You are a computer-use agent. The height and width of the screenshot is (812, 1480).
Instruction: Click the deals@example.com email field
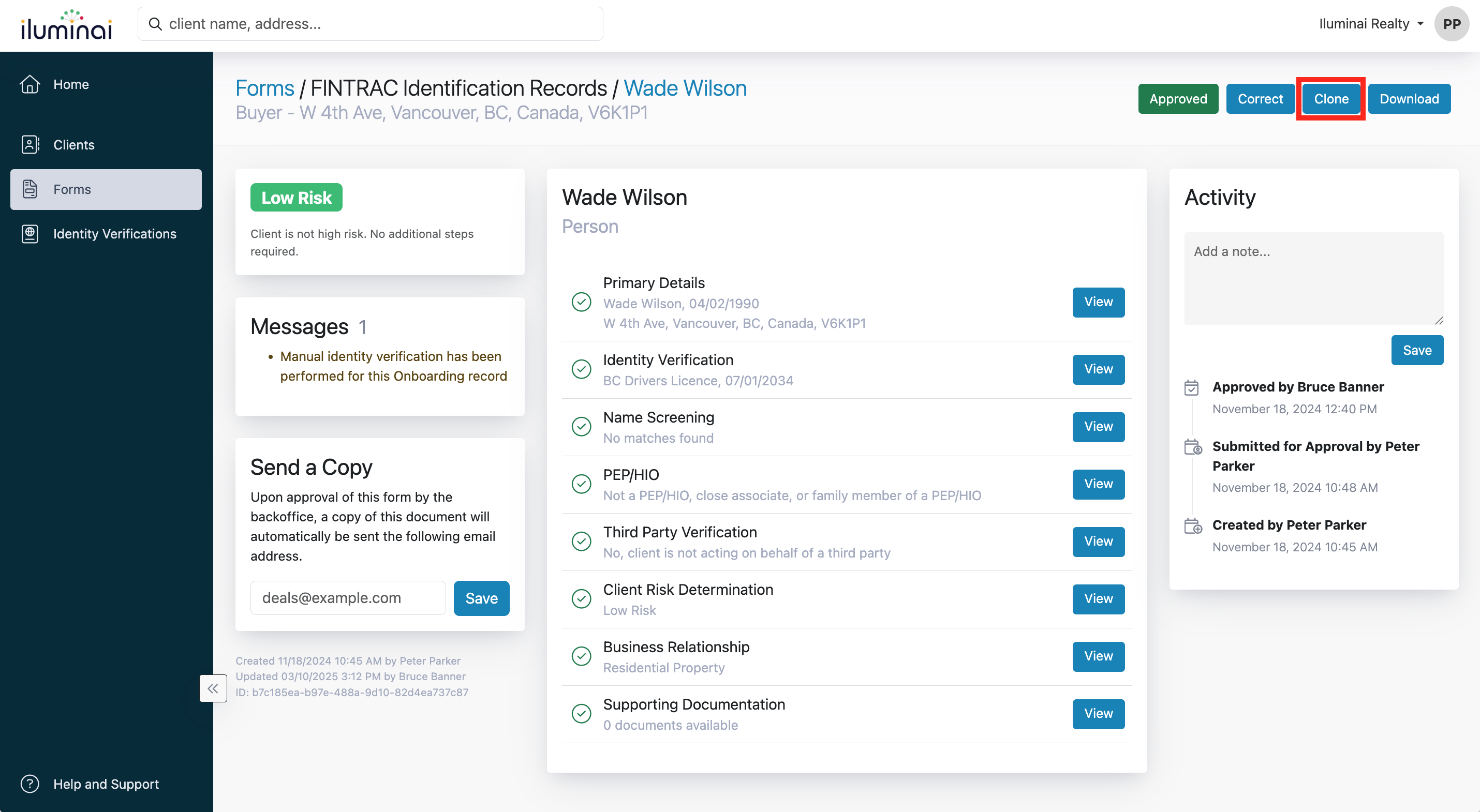tap(348, 598)
